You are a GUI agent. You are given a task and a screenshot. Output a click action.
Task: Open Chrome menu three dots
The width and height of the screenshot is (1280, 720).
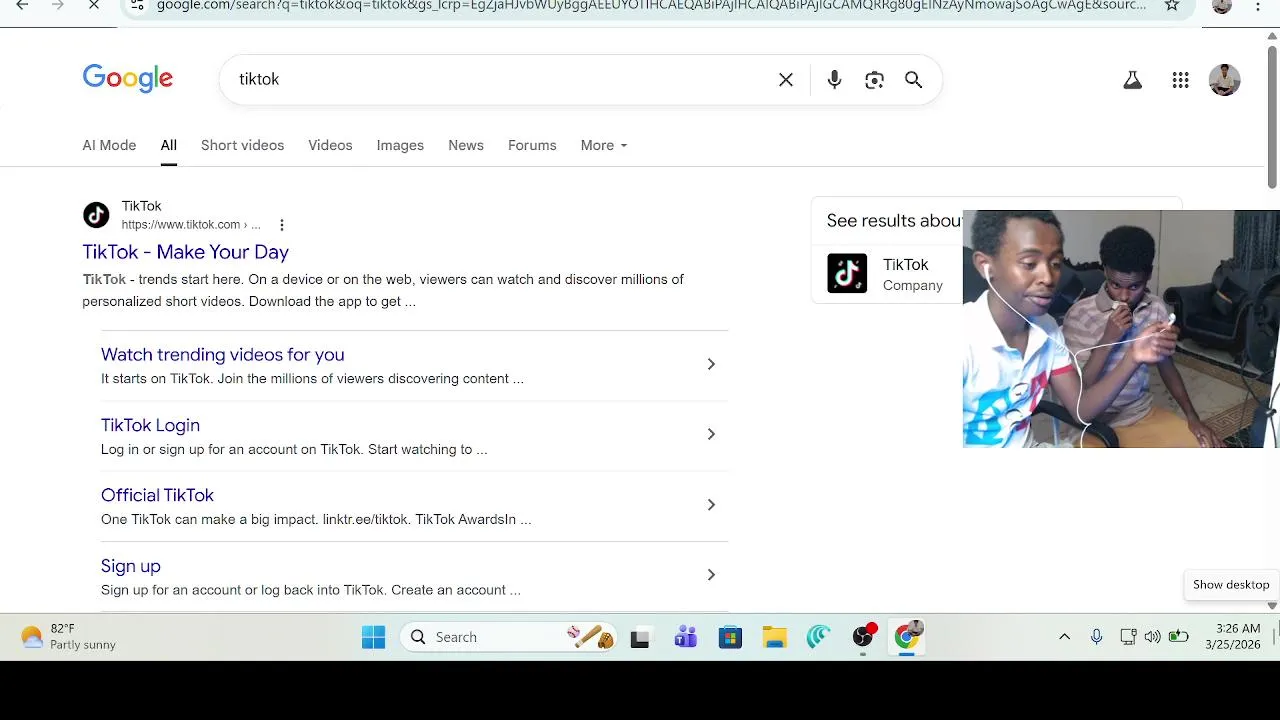(x=1257, y=6)
